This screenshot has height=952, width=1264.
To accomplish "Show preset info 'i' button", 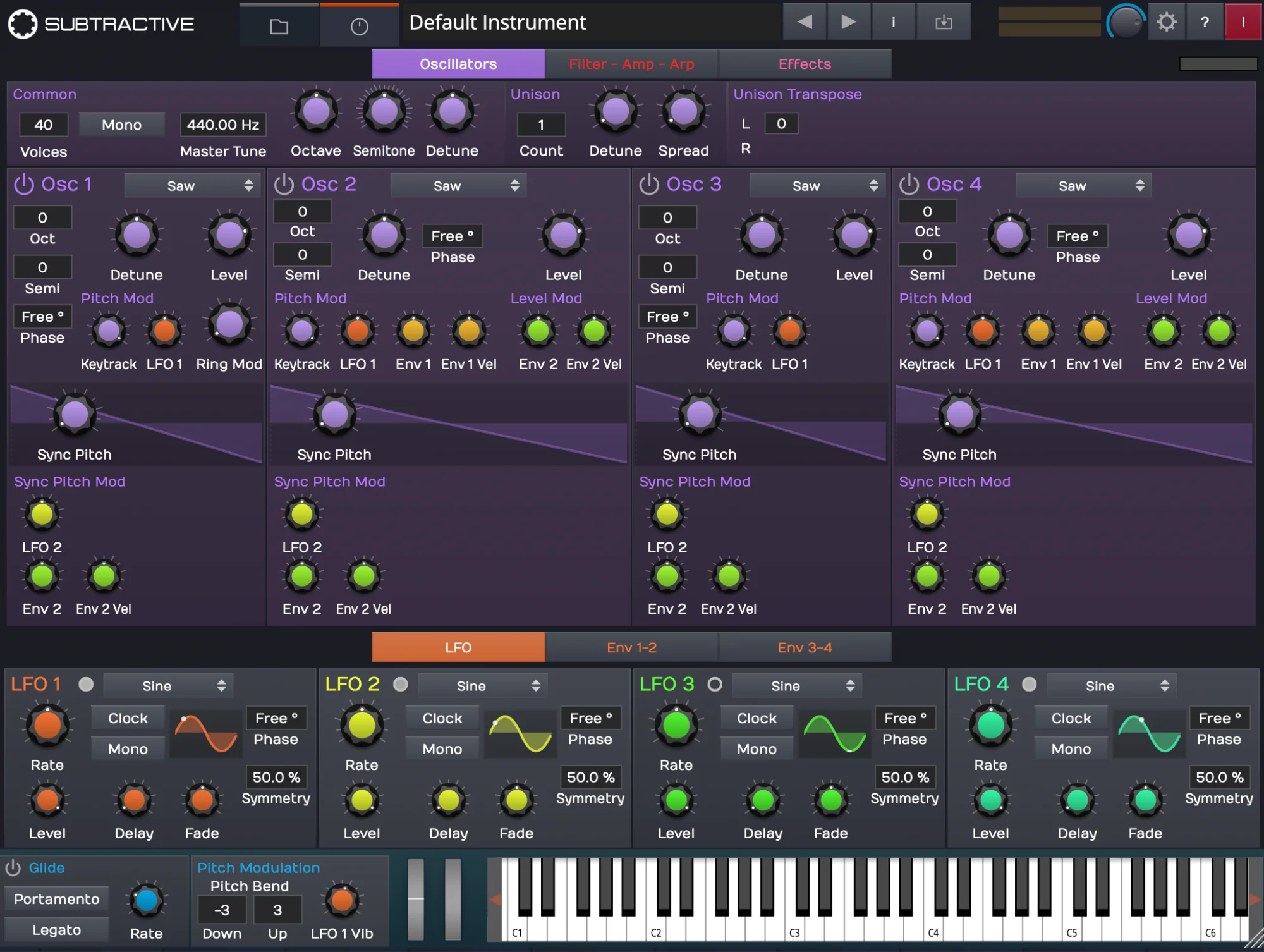I will tap(893, 22).
